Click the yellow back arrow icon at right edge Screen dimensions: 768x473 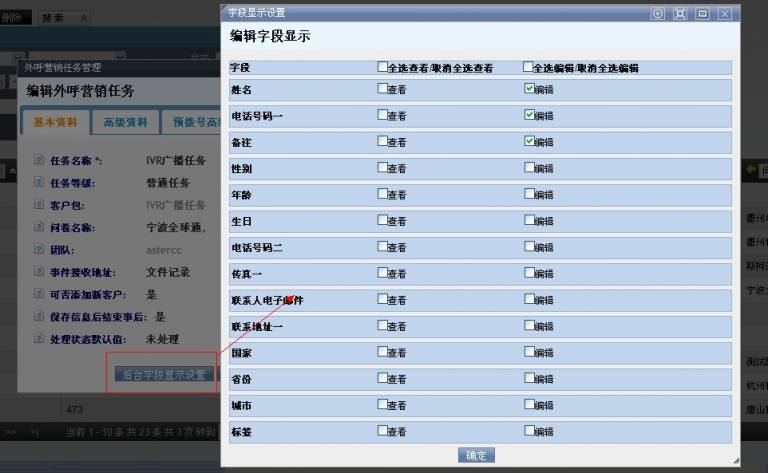coord(751,172)
